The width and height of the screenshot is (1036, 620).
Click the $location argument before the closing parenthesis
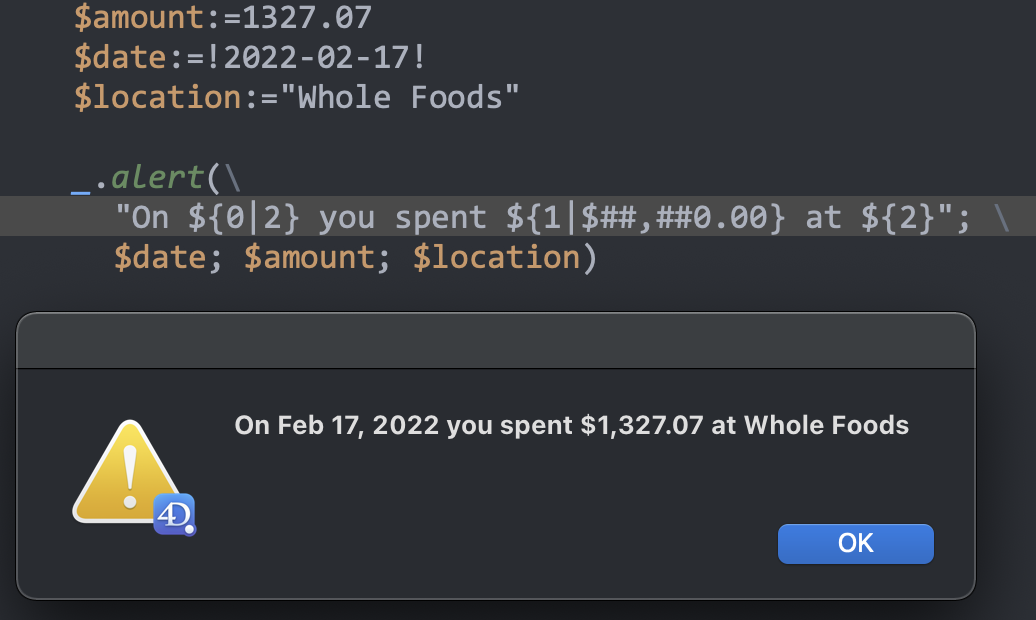(496, 257)
